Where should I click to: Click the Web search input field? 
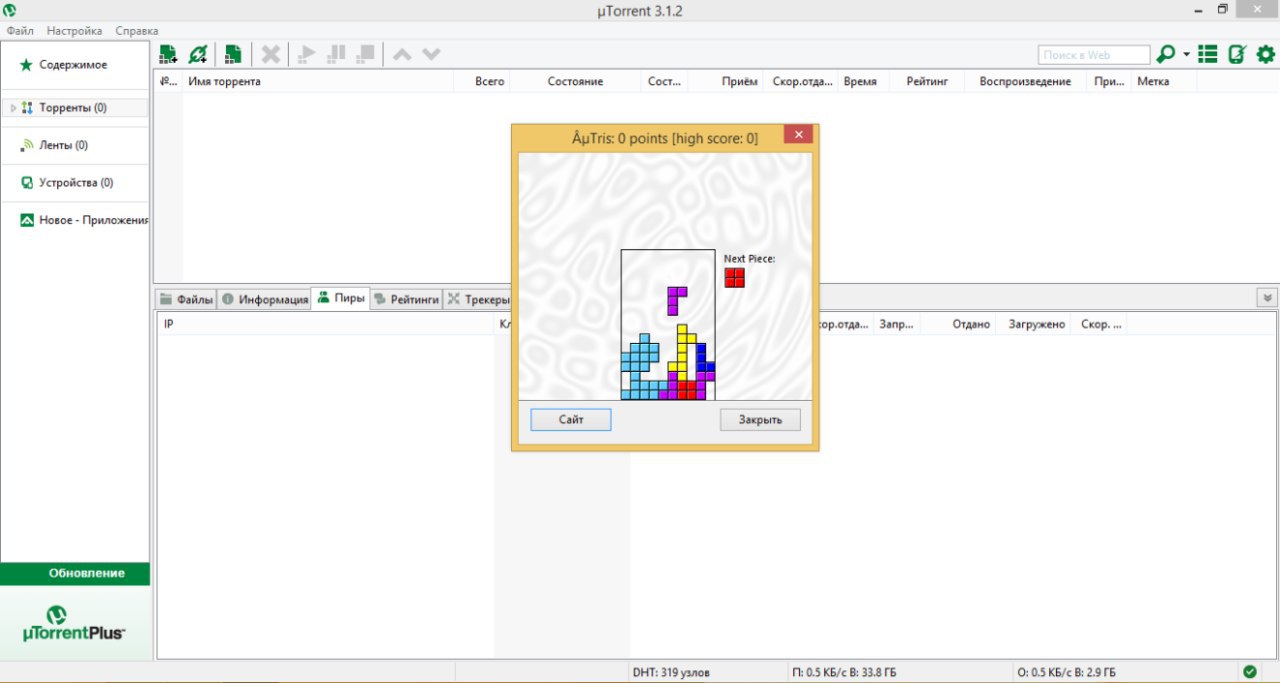(x=1094, y=55)
